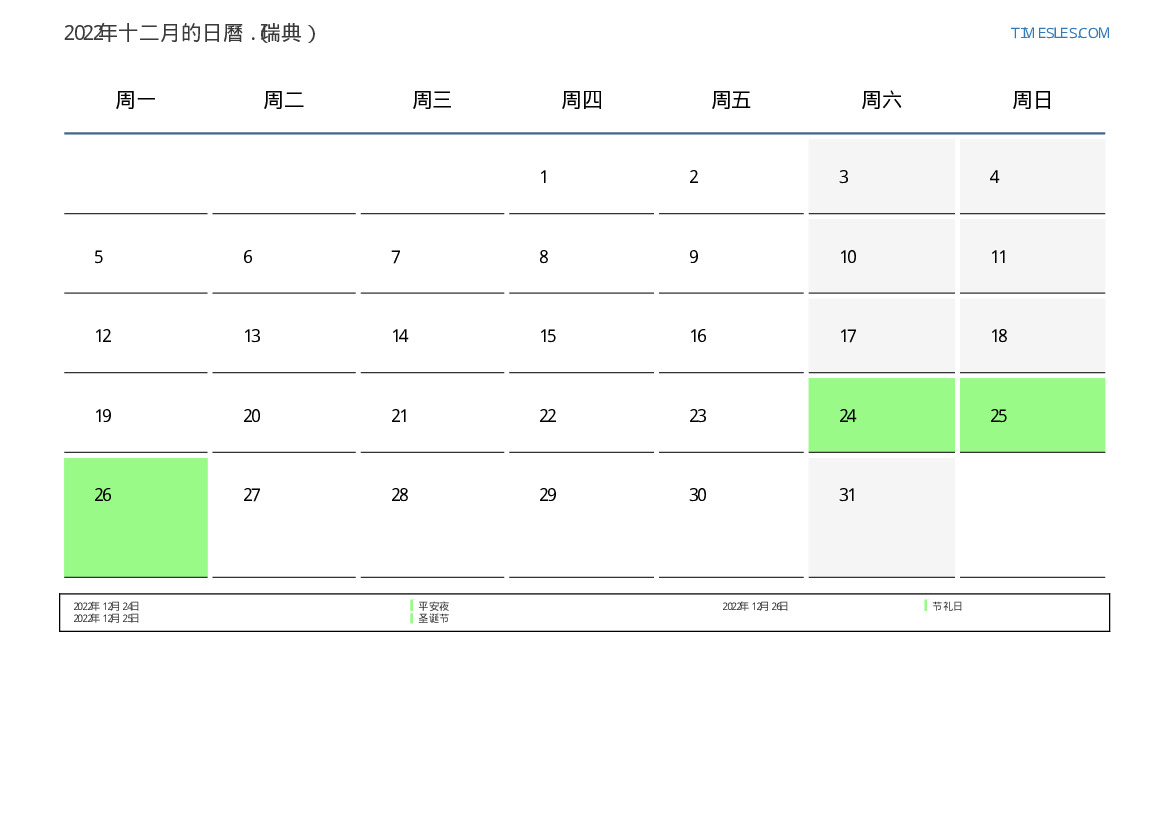Click the 平安夜 holiday legend entry
Screen dimensions: 1169x827
(433, 606)
